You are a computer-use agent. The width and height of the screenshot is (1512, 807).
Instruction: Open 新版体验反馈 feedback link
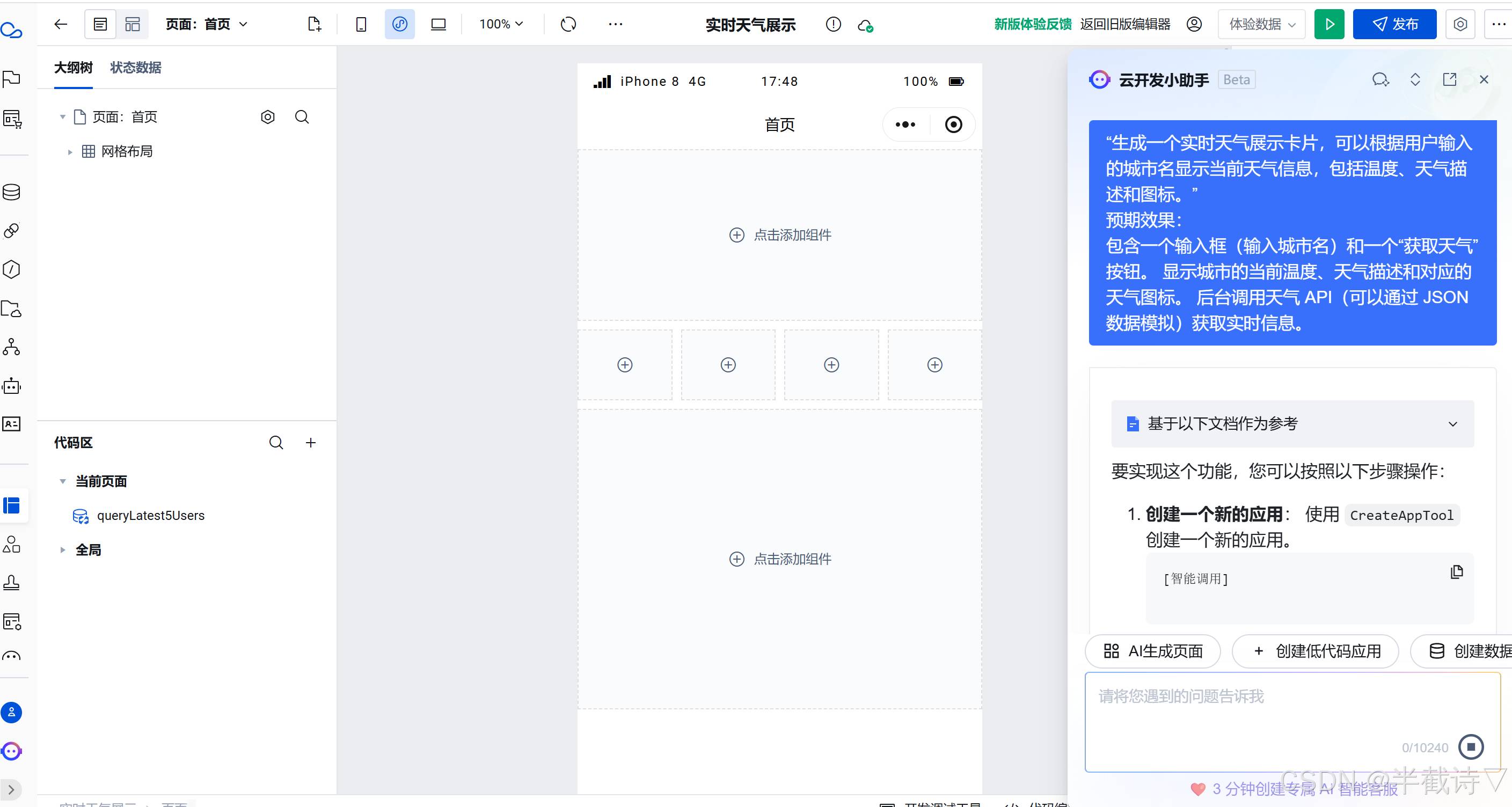tap(1033, 24)
